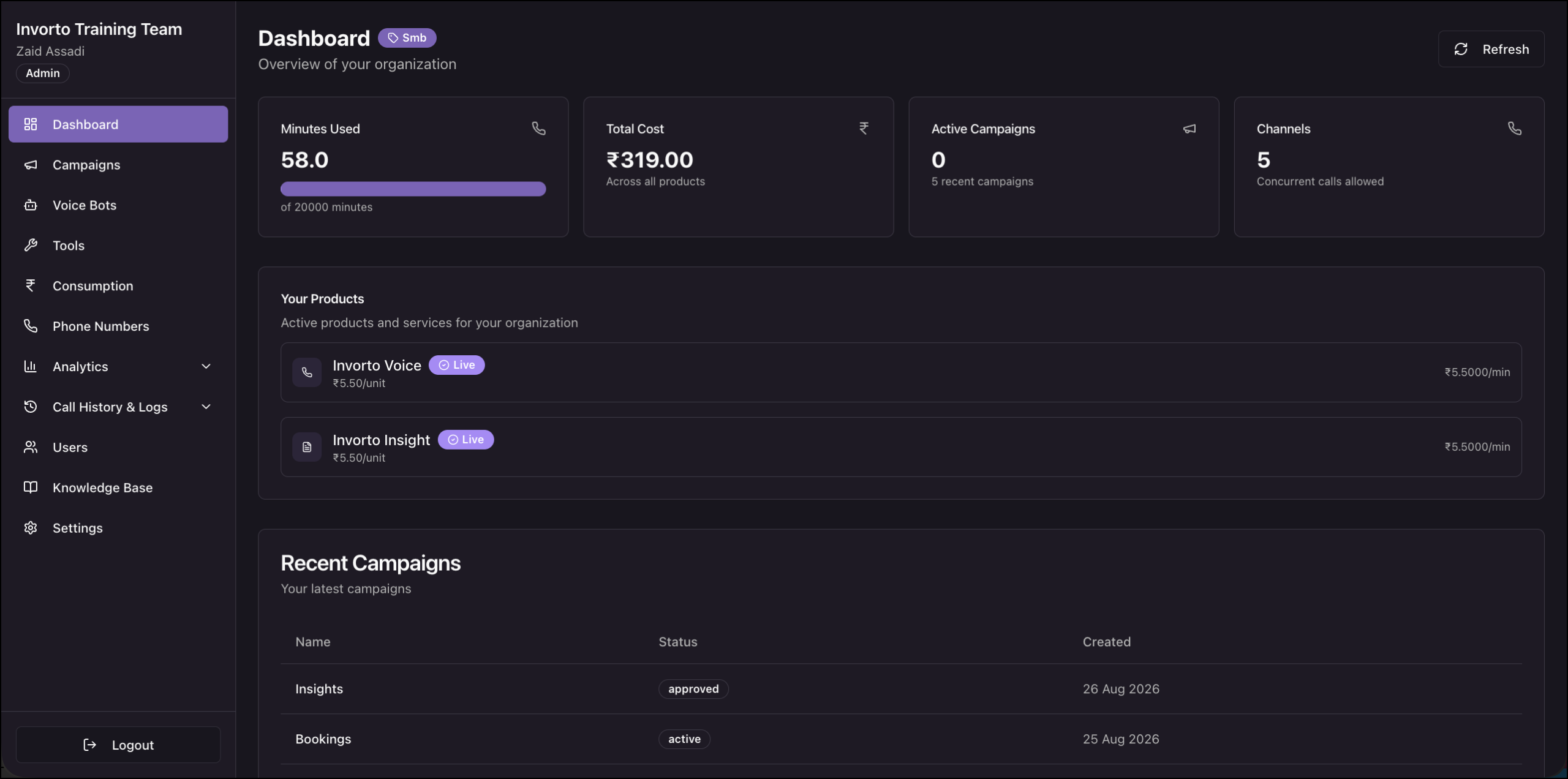Click the Users people icon
The width and height of the screenshot is (1568, 779).
point(31,447)
